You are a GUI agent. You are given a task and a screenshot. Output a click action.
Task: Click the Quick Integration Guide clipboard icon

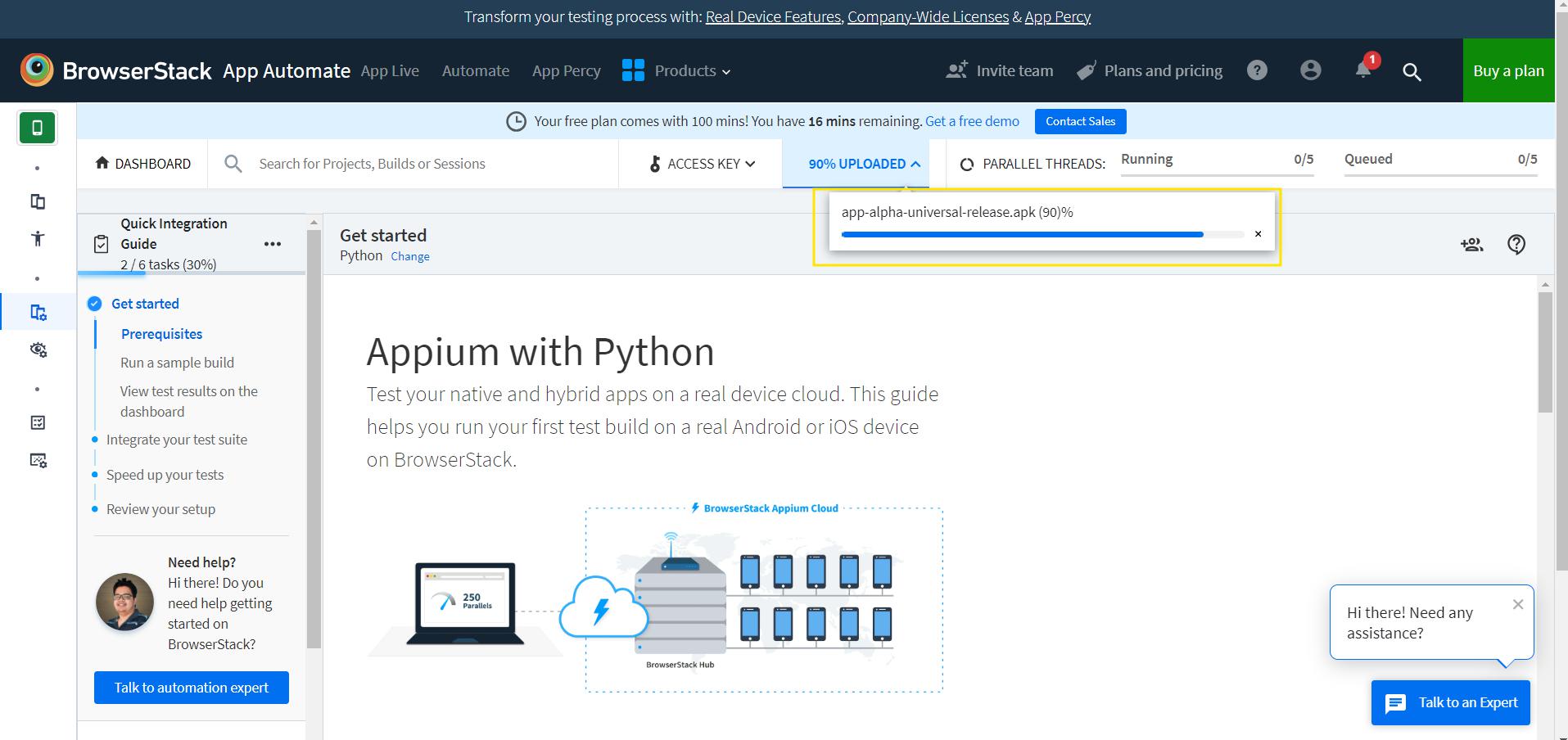pos(101,244)
